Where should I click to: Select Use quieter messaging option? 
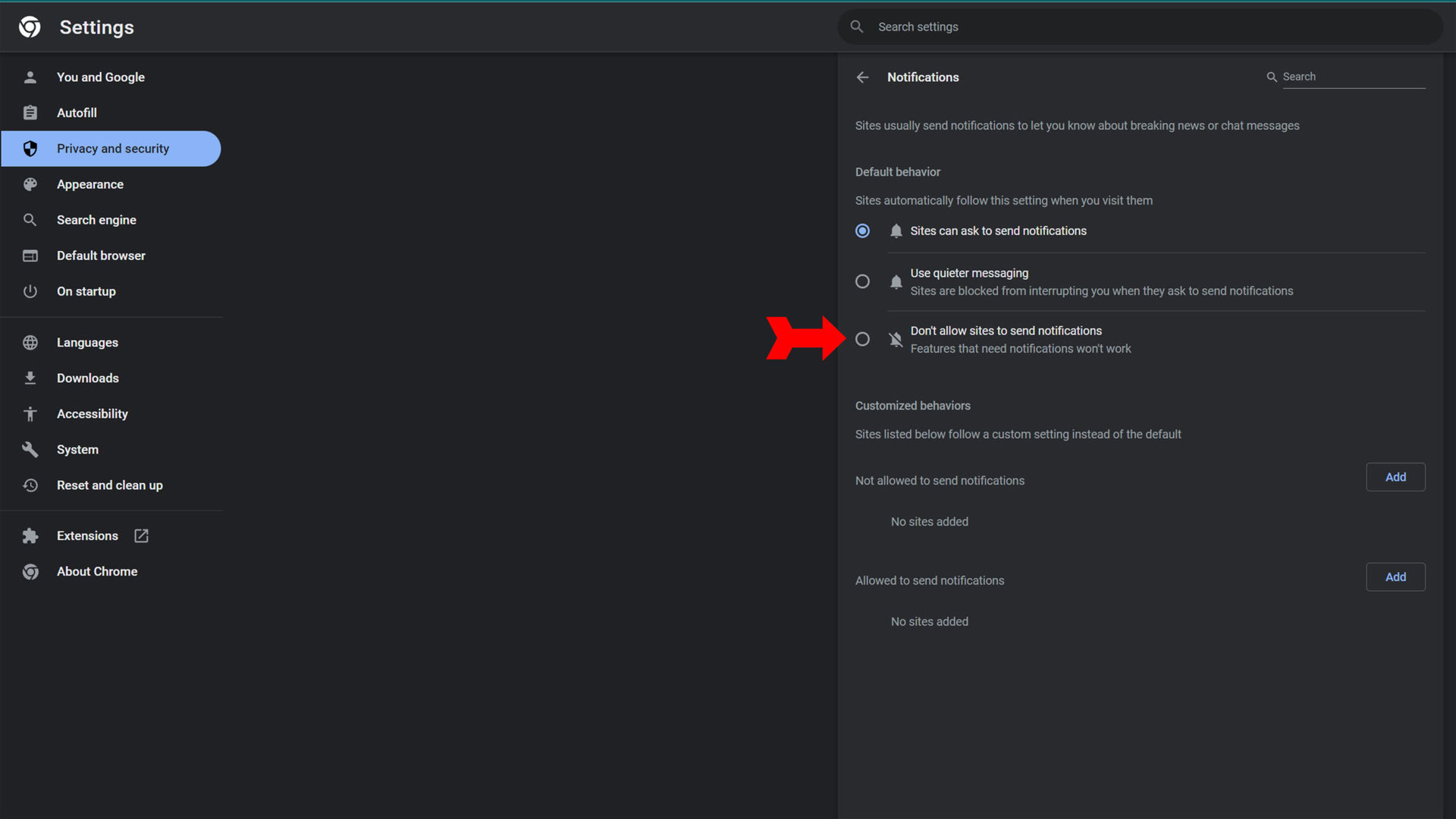(x=862, y=282)
